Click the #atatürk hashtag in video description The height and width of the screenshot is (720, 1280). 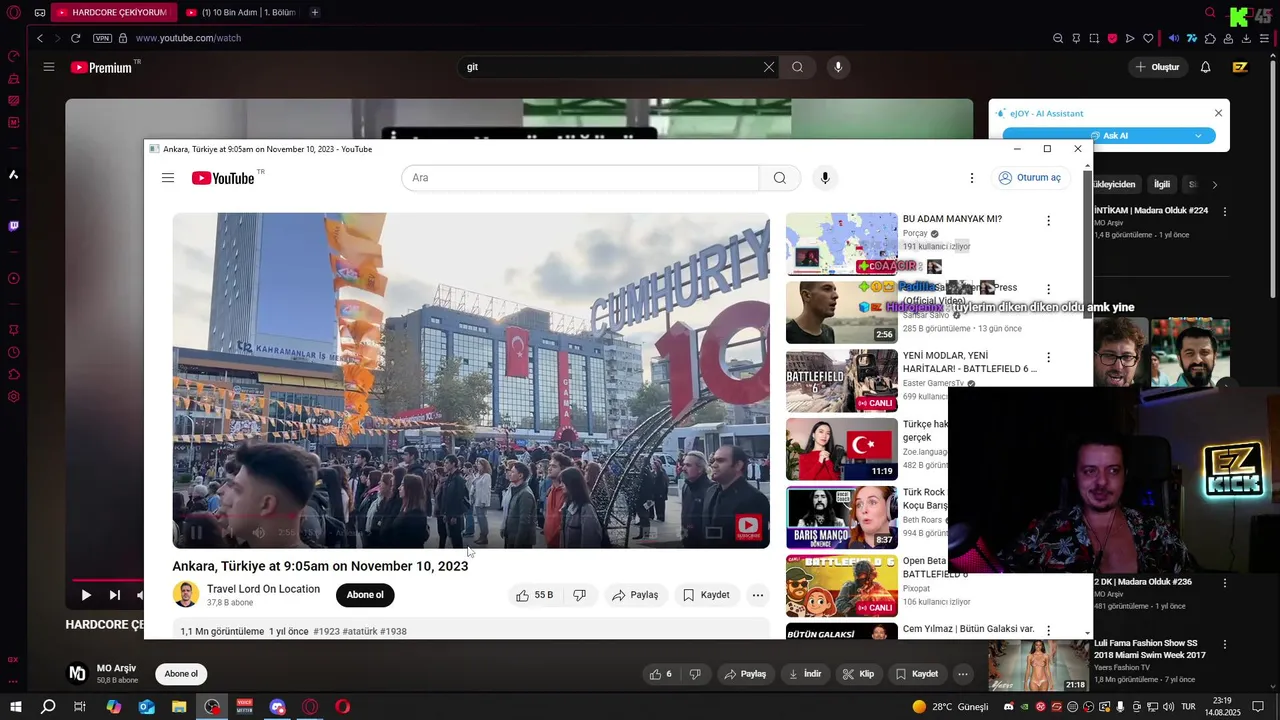360,631
